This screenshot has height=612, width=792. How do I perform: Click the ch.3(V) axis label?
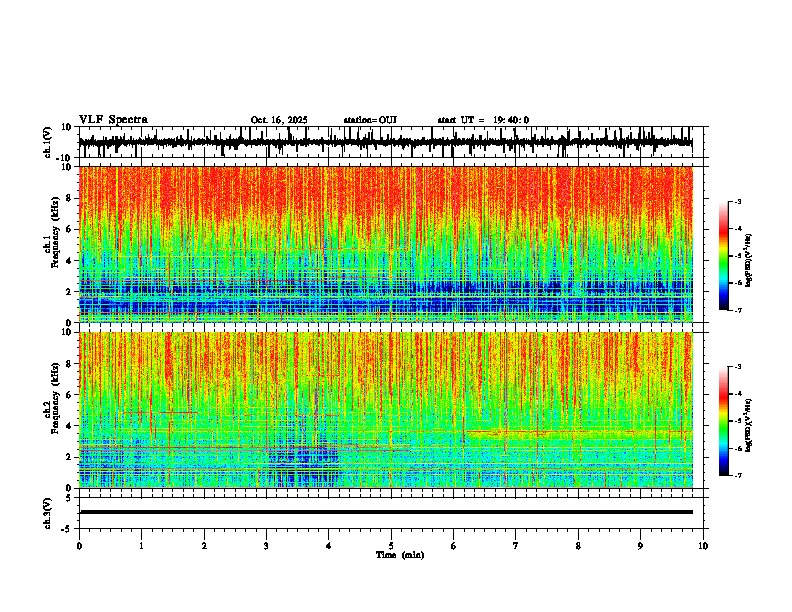(x=48, y=513)
